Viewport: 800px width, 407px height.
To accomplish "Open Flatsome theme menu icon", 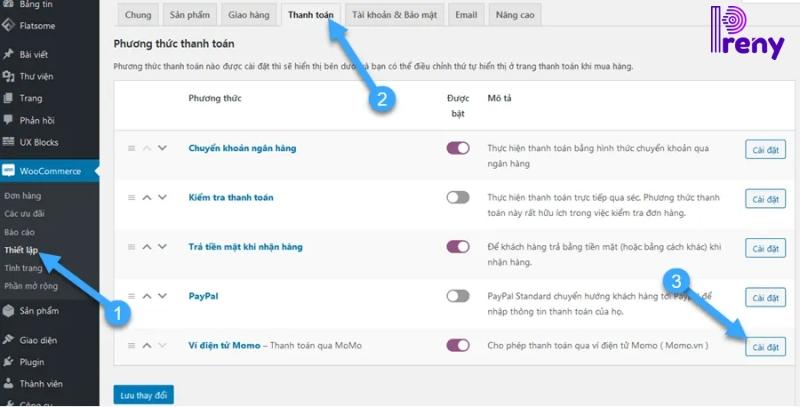I will click(x=8, y=25).
